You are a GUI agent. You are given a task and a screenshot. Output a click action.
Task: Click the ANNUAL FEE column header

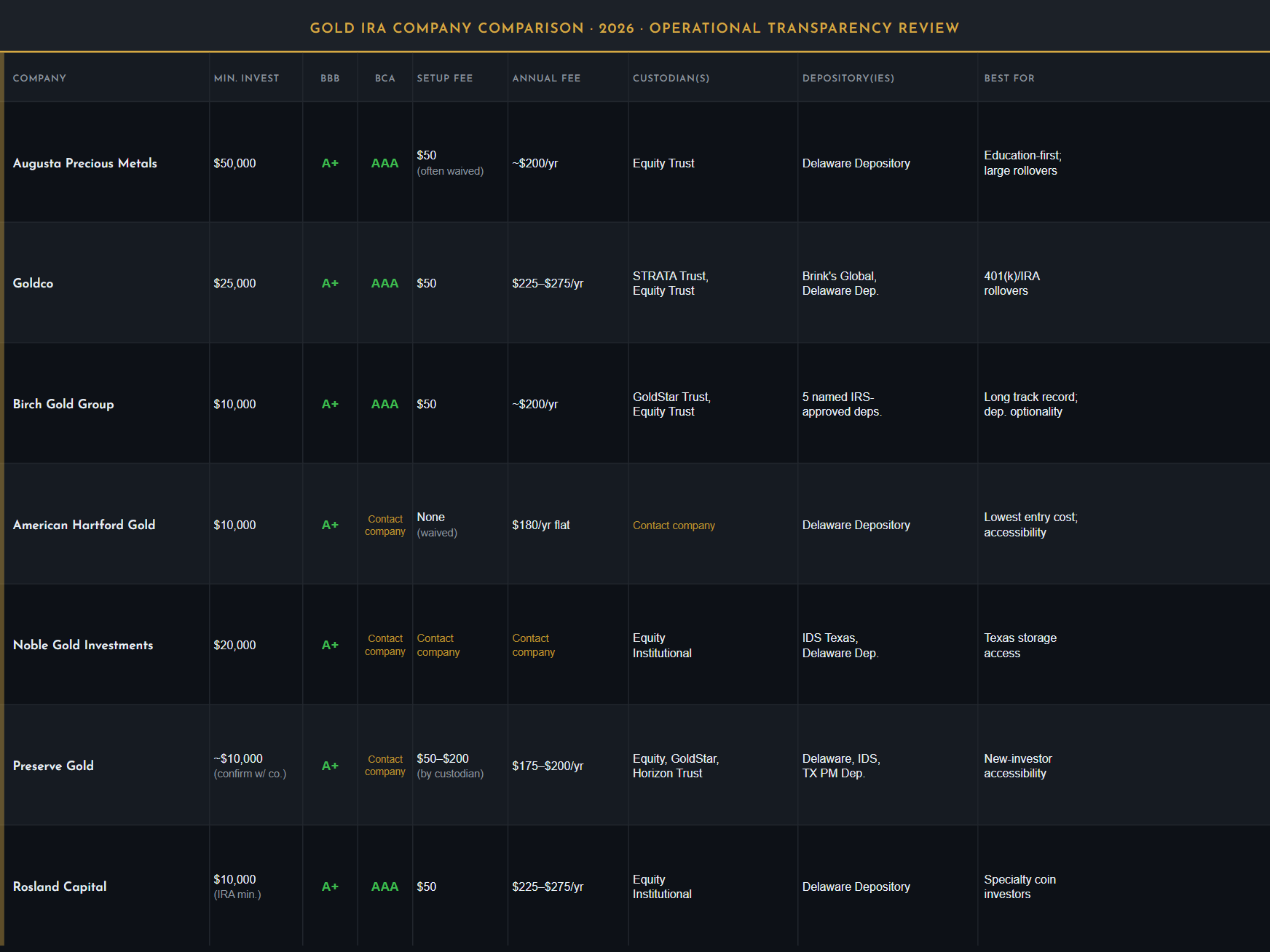tap(546, 78)
